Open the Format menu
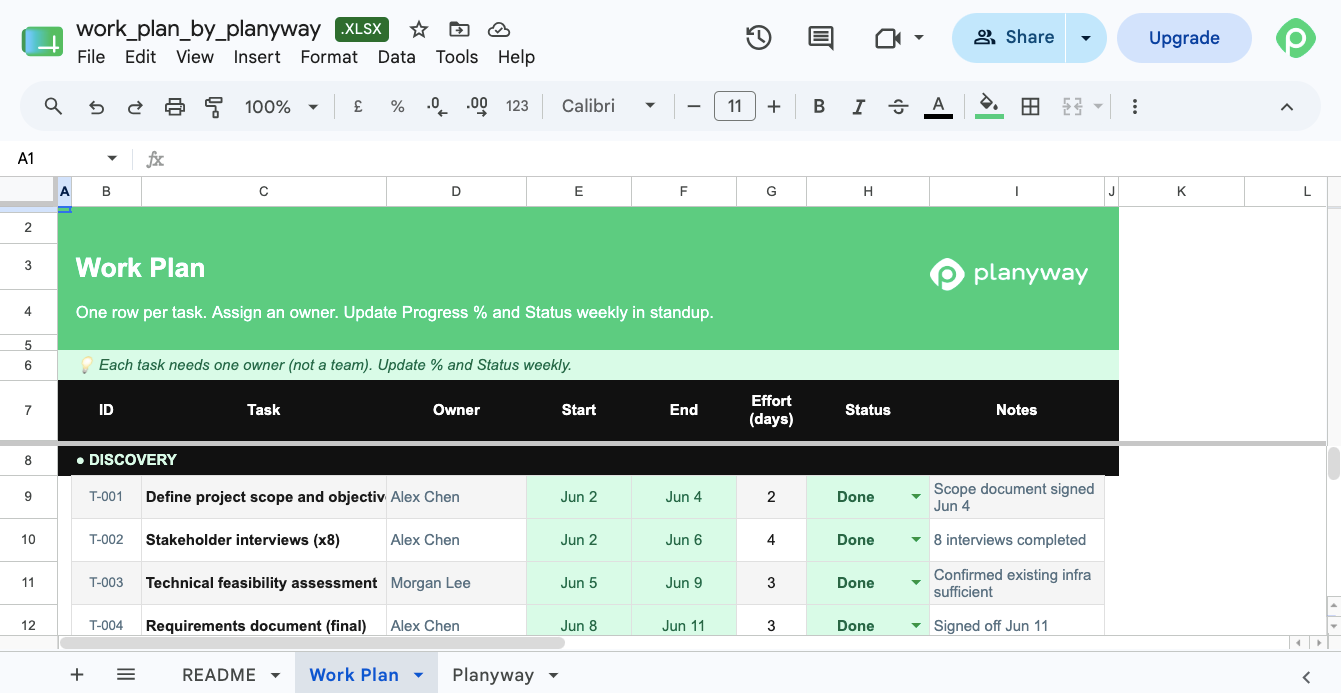1341x693 pixels. pos(329,57)
